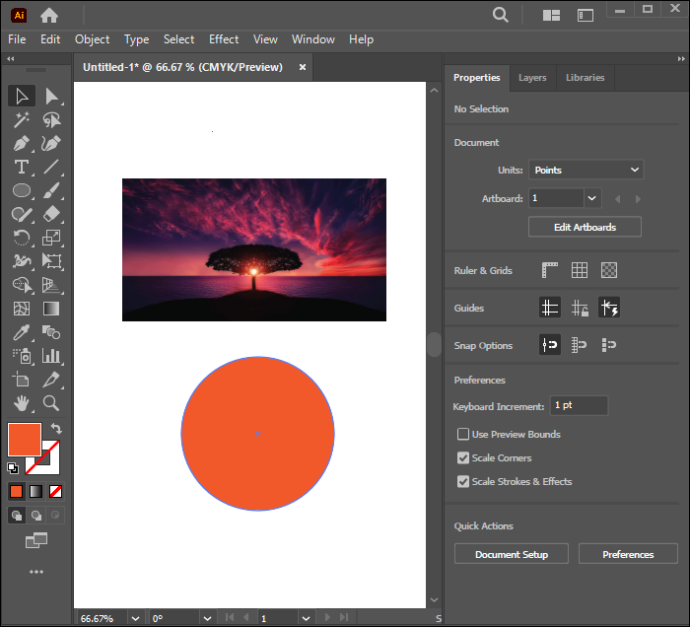Screen dimensions: 690x627
Task: Open the Units dropdown
Action: pyautogui.click(x=586, y=170)
